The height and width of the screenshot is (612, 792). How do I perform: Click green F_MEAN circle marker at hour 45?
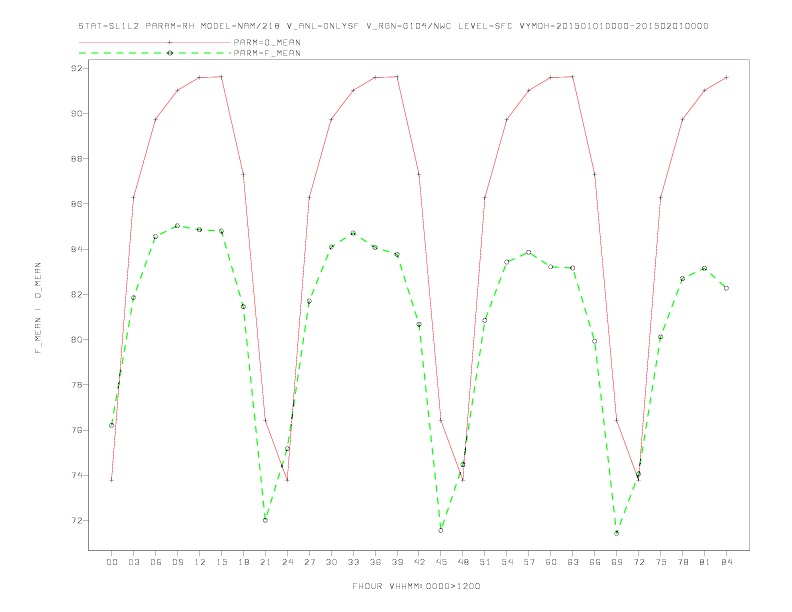[441, 530]
